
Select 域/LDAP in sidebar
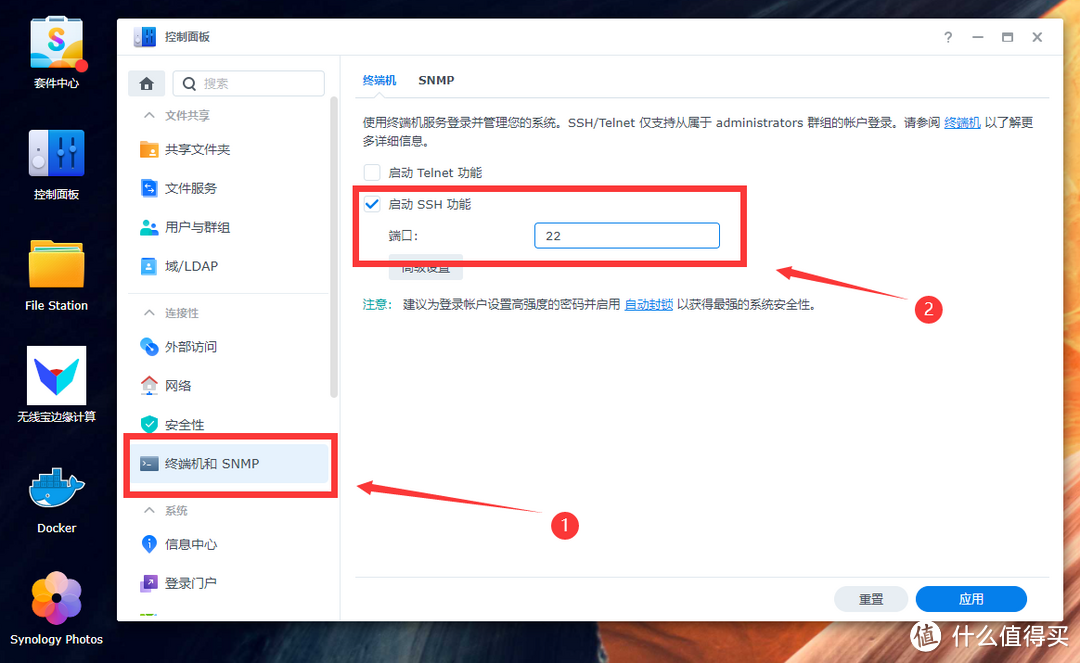point(229,266)
